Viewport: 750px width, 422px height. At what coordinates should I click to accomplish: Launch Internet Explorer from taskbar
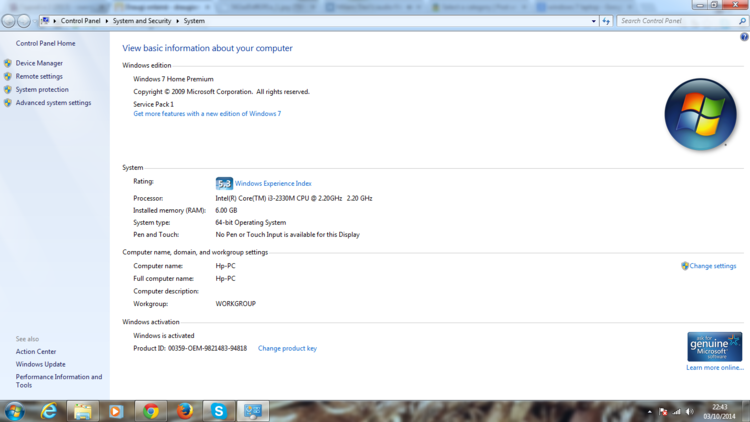[x=49, y=411]
